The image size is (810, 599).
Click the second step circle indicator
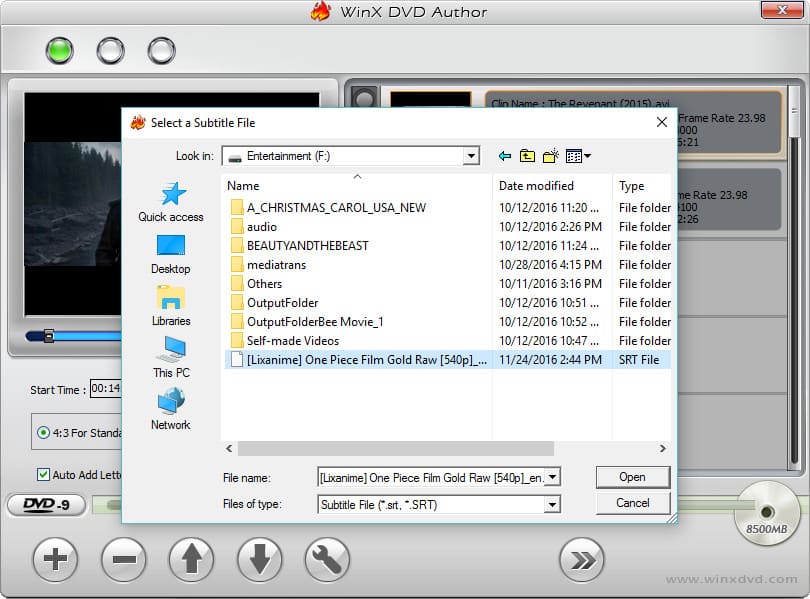click(111, 51)
